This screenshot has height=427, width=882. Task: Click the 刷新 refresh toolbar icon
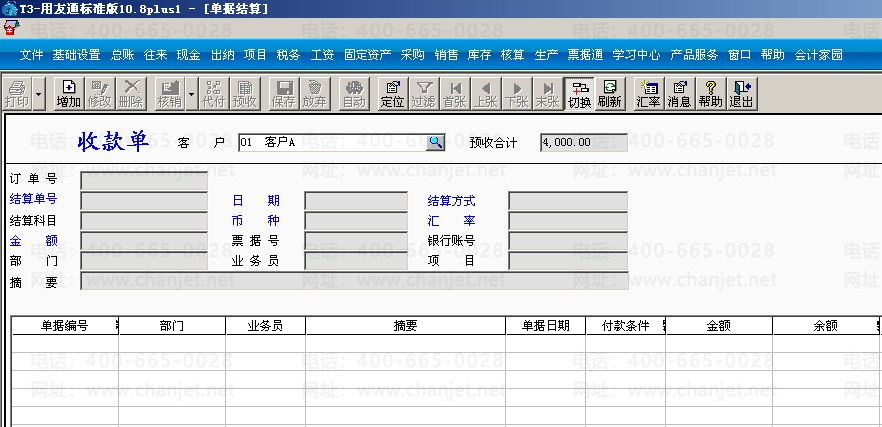point(609,93)
